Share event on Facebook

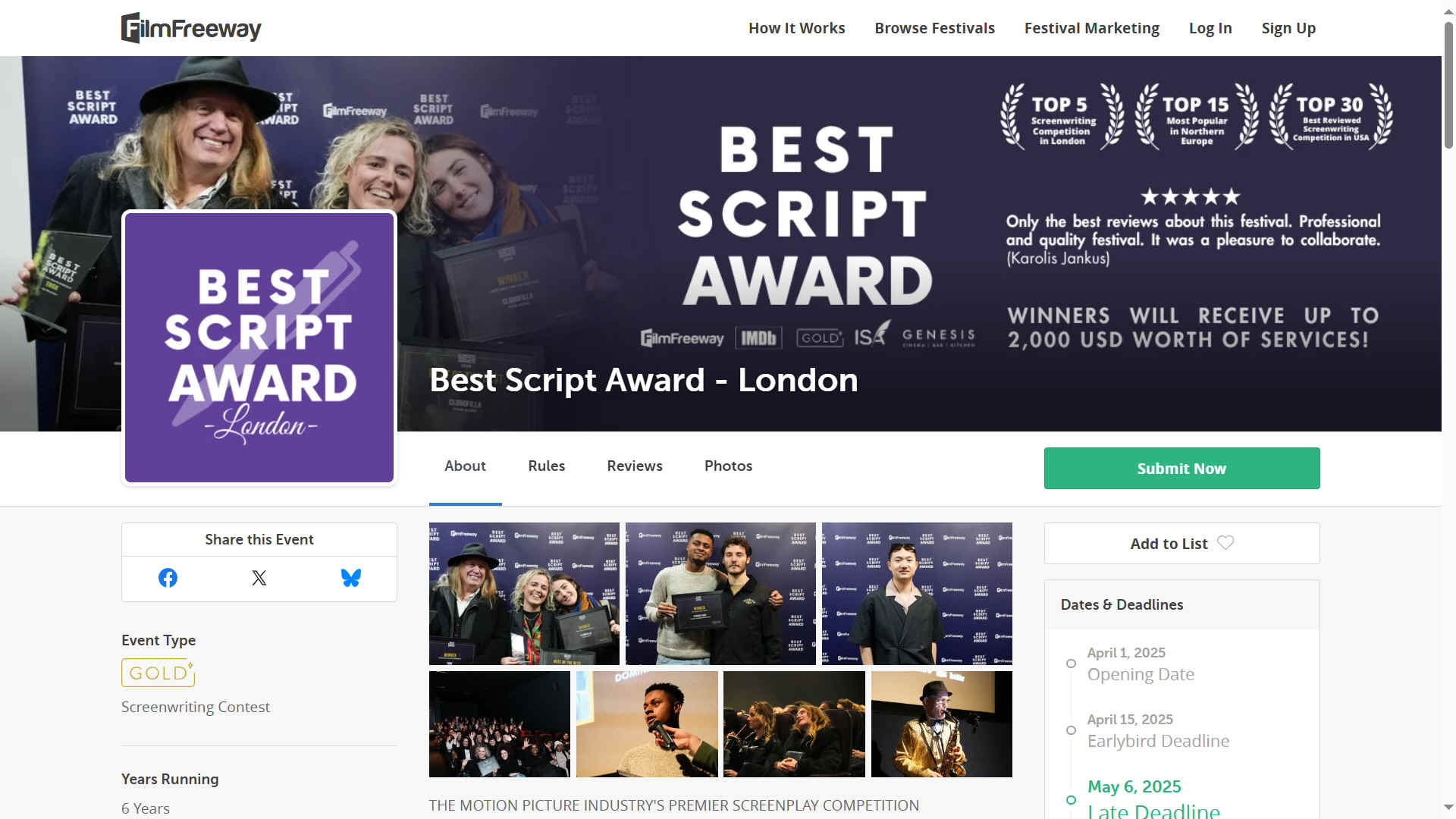coord(168,578)
